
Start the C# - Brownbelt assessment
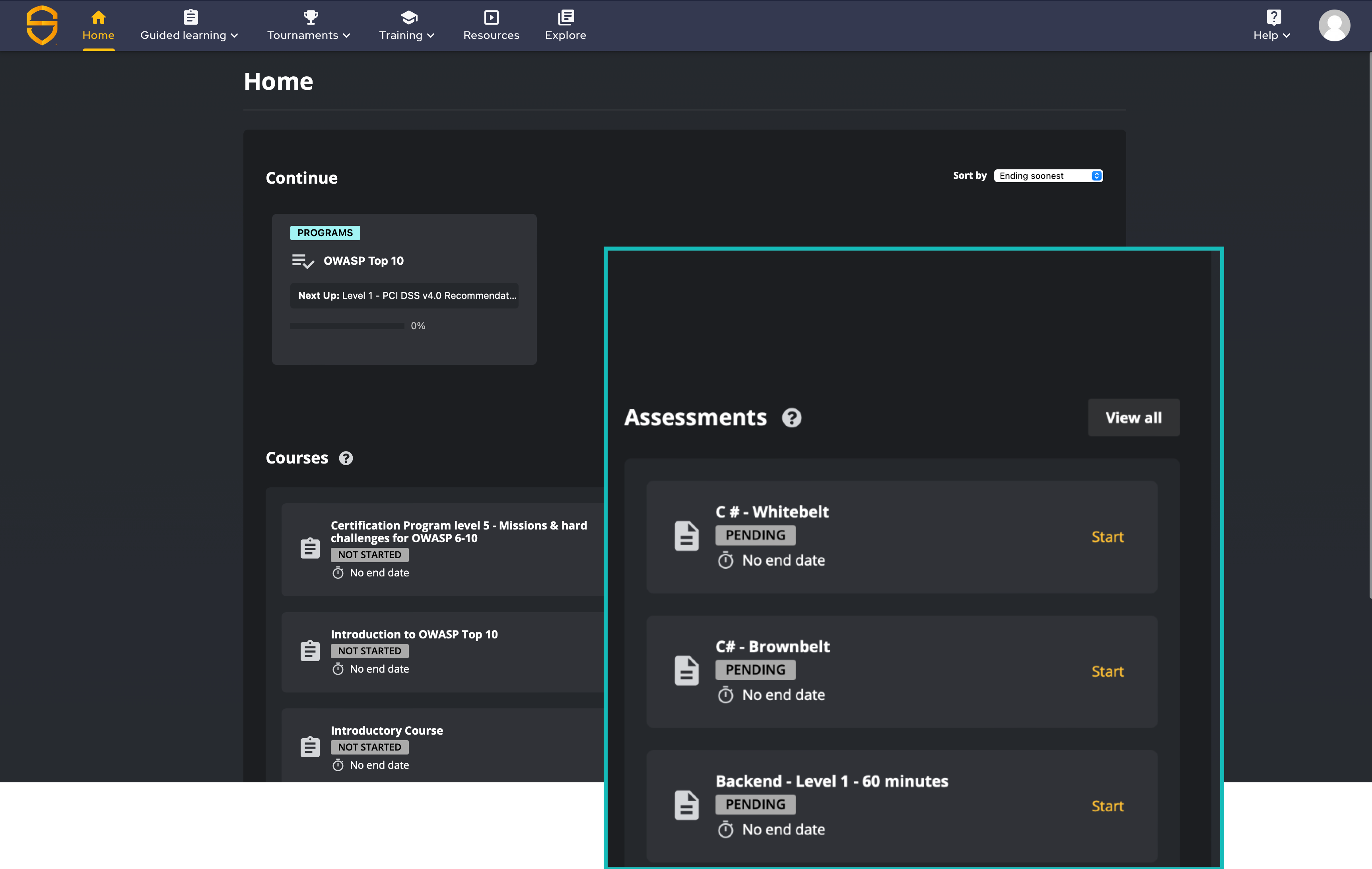tap(1107, 671)
